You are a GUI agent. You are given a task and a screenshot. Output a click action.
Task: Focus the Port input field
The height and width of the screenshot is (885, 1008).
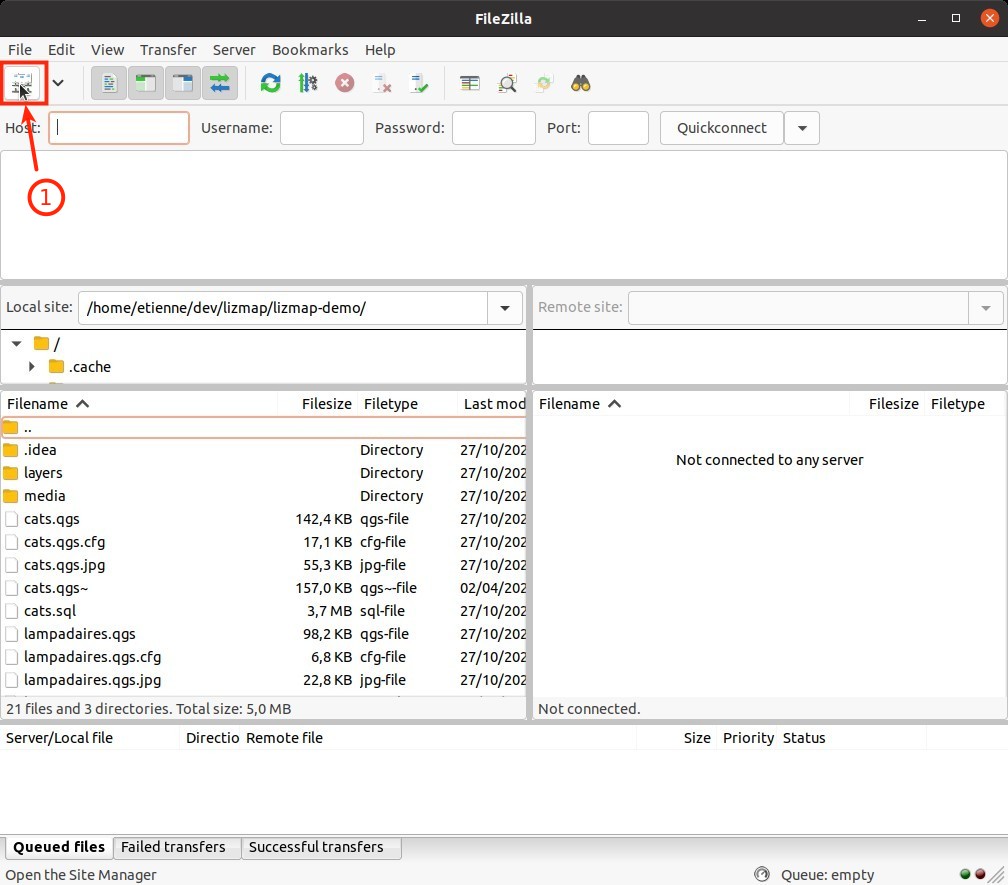618,128
